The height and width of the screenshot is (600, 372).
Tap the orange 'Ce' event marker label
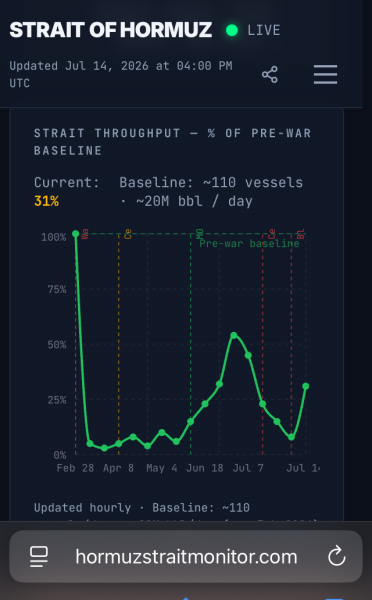click(x=129, y=234)
